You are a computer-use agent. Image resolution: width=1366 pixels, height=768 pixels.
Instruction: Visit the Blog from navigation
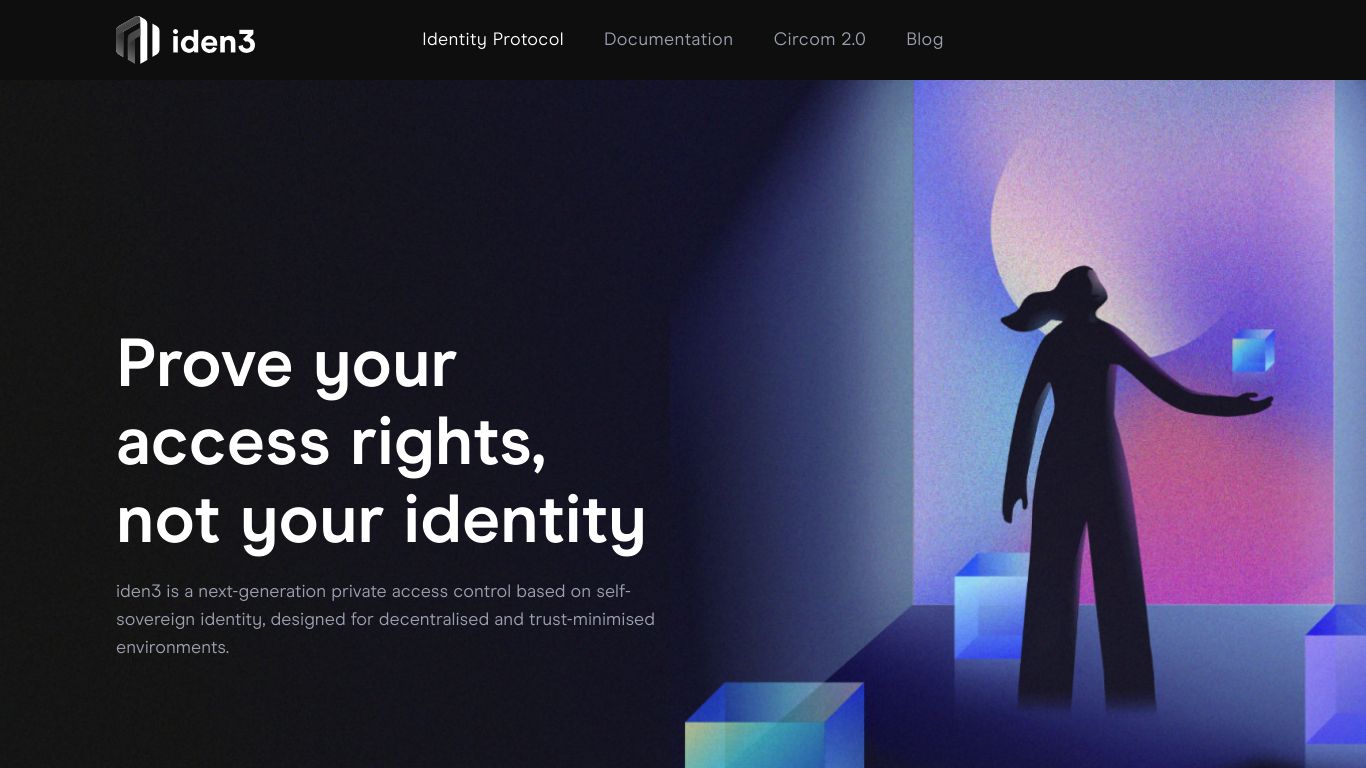924,39
